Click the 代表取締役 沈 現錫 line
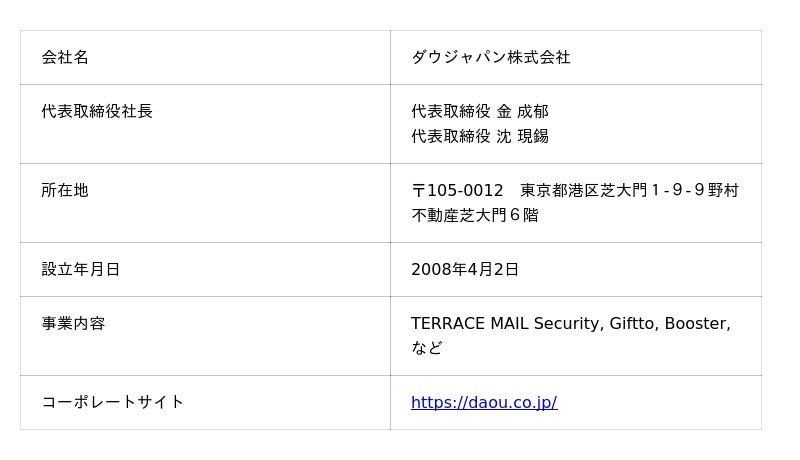The image size is (800, 460). click(x=480, y=137)
